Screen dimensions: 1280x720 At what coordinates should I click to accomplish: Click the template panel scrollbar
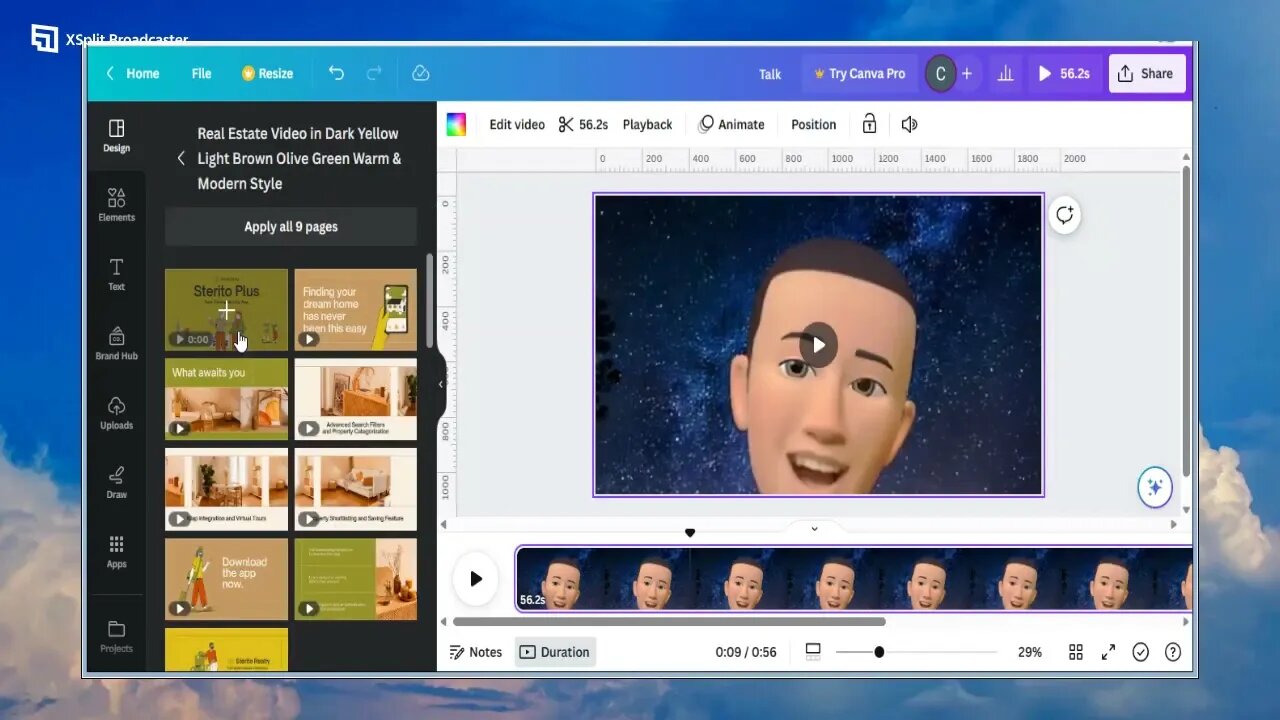tap(430, 300)
